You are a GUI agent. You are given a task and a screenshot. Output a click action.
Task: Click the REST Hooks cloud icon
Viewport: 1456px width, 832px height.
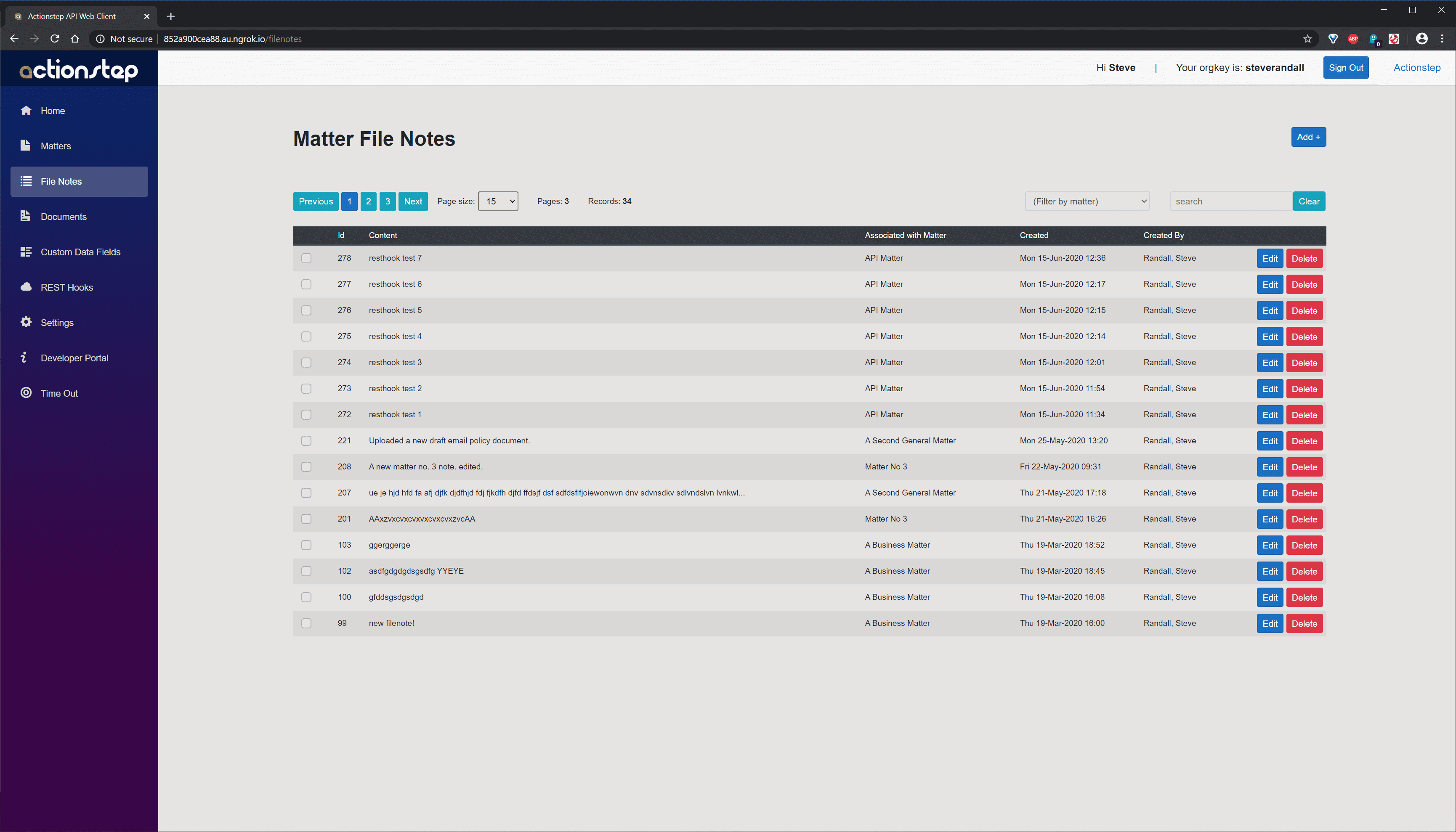coord(26,287)
